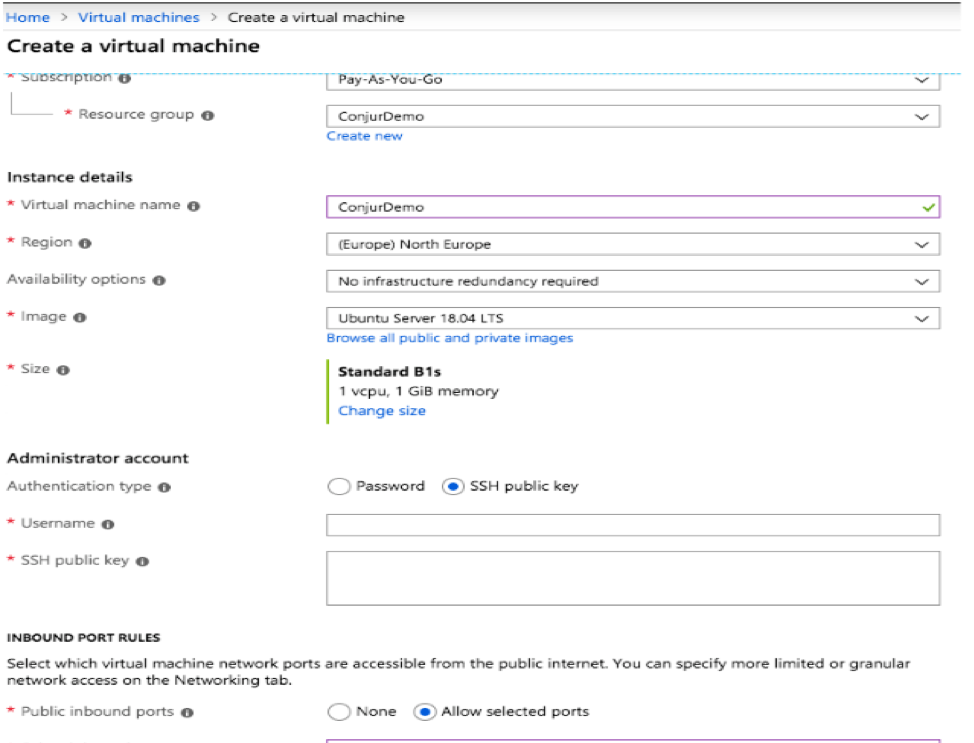Choose None for public inbound ports
974x743 pixels.
339,712
